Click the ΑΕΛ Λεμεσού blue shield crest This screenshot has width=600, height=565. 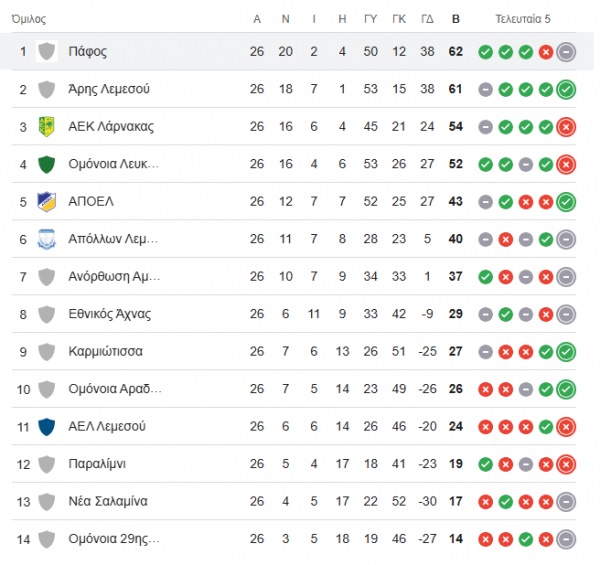(47, 427)
